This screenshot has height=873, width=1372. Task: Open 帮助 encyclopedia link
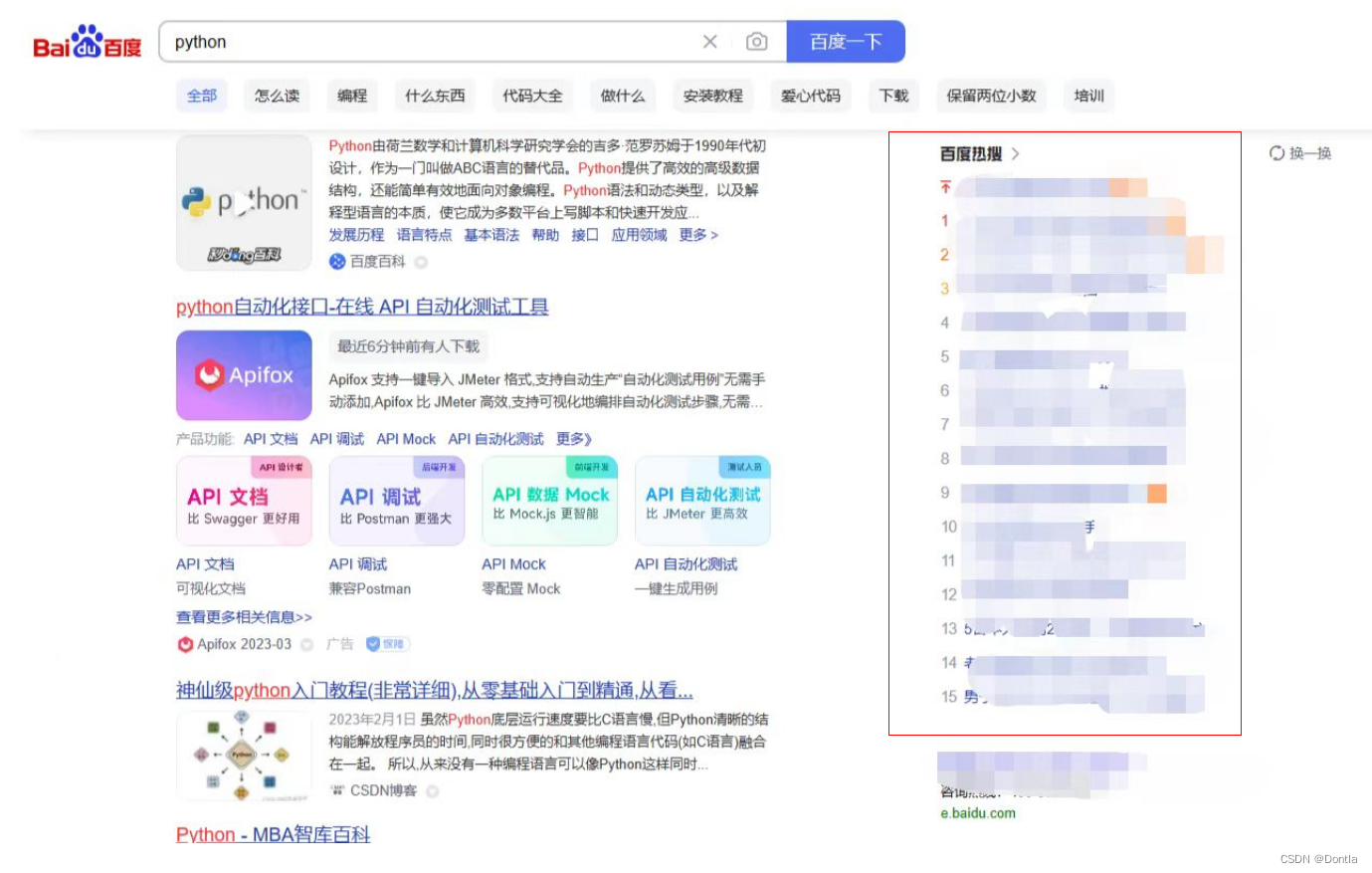click(x=545, y=235)
